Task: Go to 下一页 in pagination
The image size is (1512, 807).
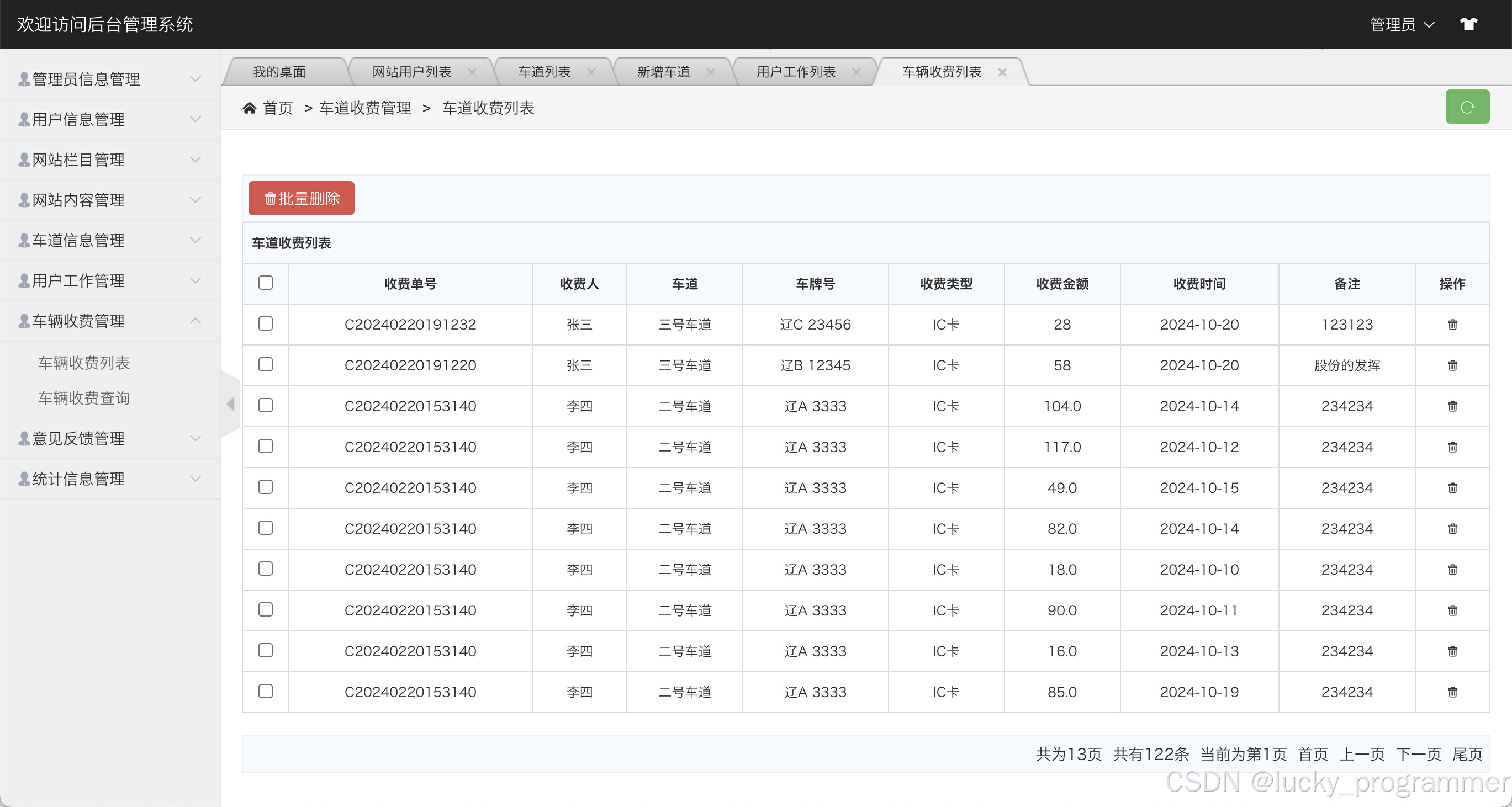Action: (1418, 754)
